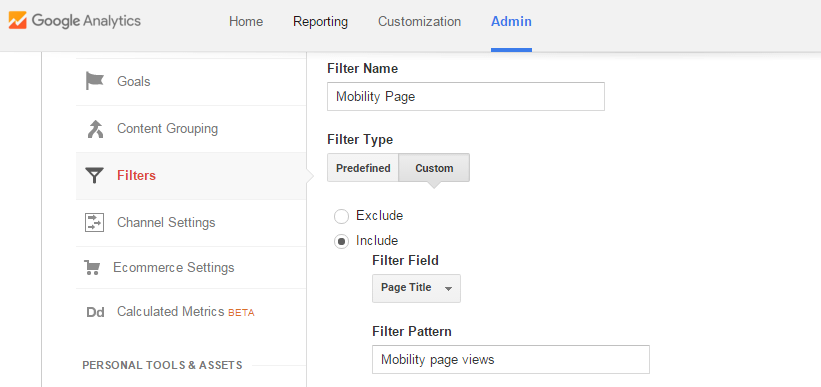Screen dimensions: 821x387
Task: Click the Filter Field label
Action: pyautogui.click(x=405, y=260)
